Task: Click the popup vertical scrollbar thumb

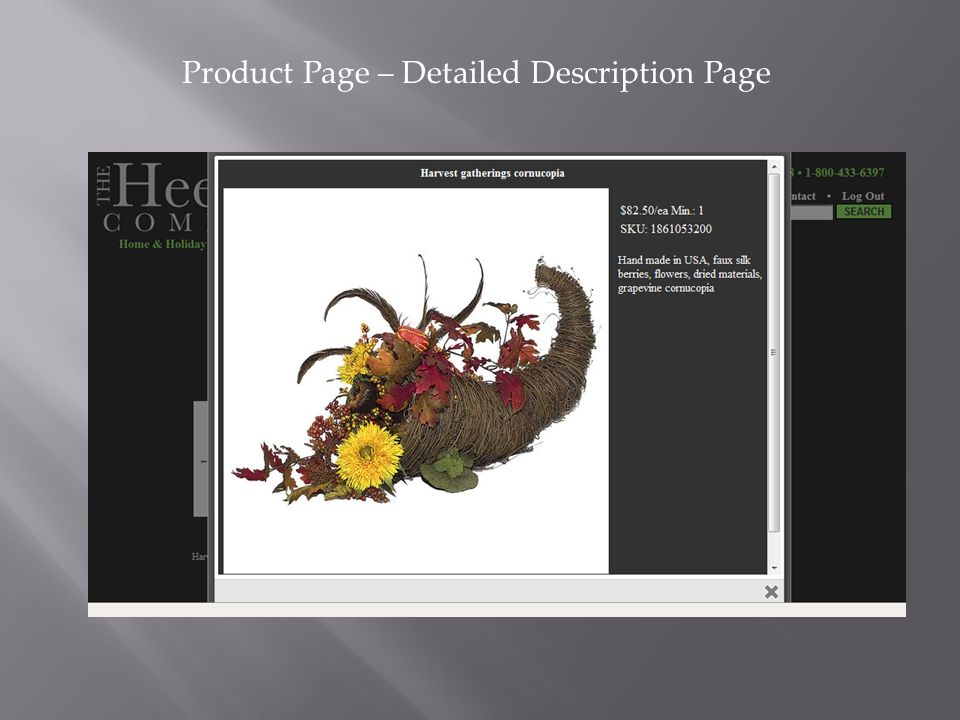Action: [x=774, y=353]
